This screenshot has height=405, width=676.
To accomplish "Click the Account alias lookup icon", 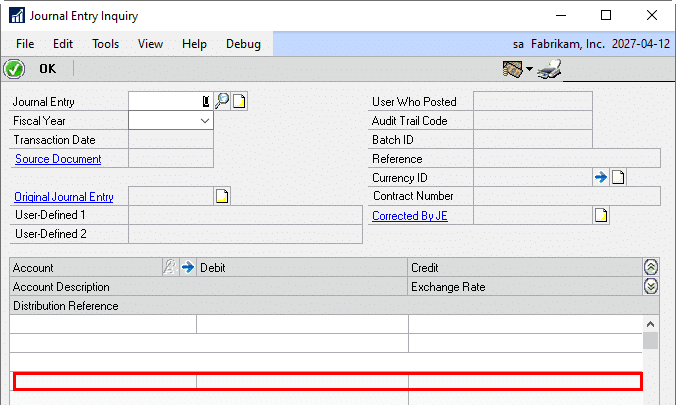I will pyautogui.click(x=170, y=267).
